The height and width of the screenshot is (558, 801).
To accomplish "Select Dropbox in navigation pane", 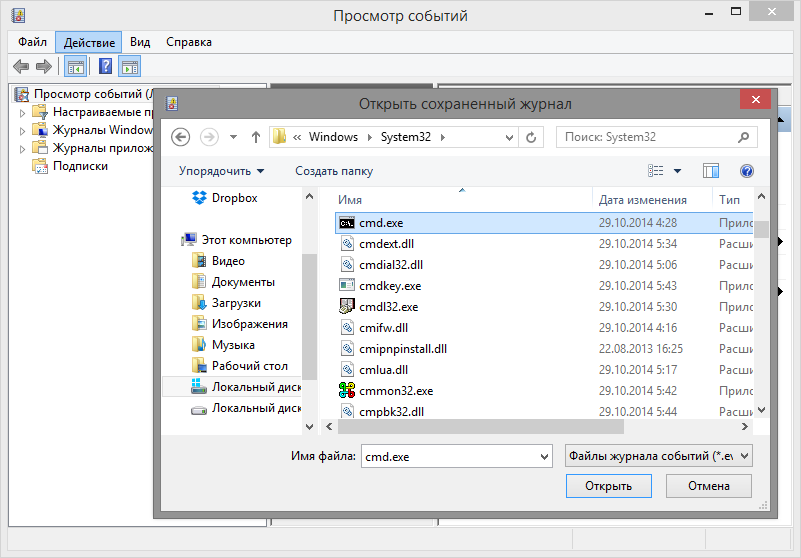I will coord(224,198).
